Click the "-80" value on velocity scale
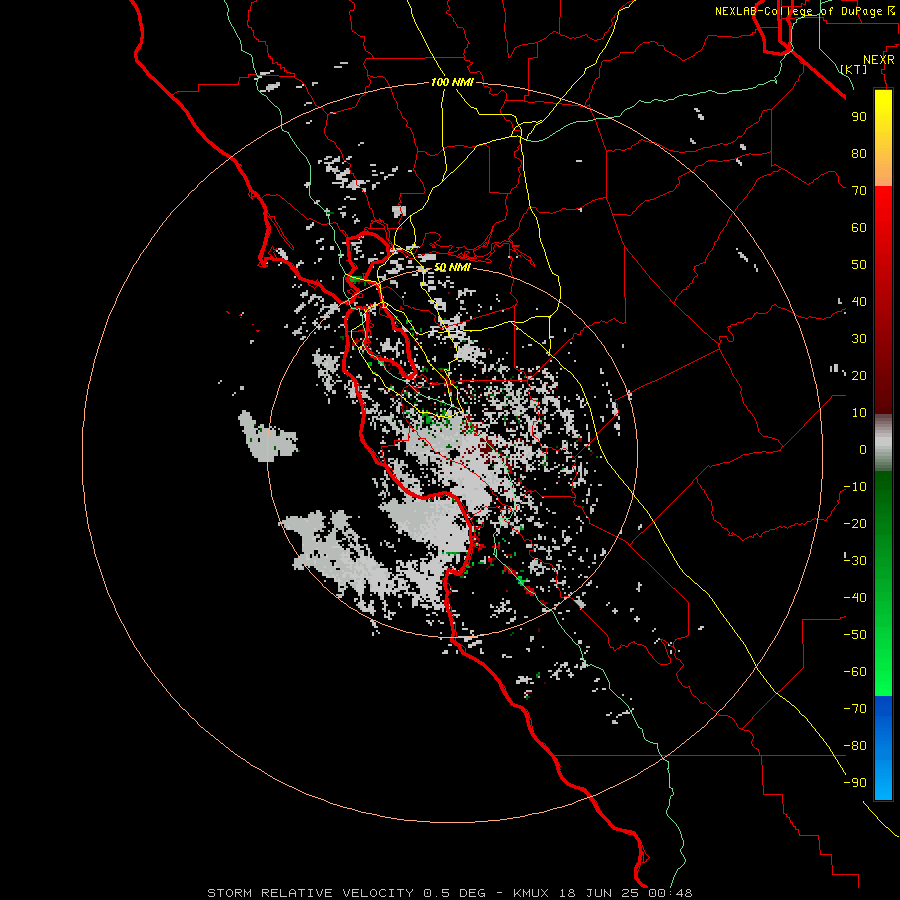This screenshot has width=900, height=900. point(855,746)
